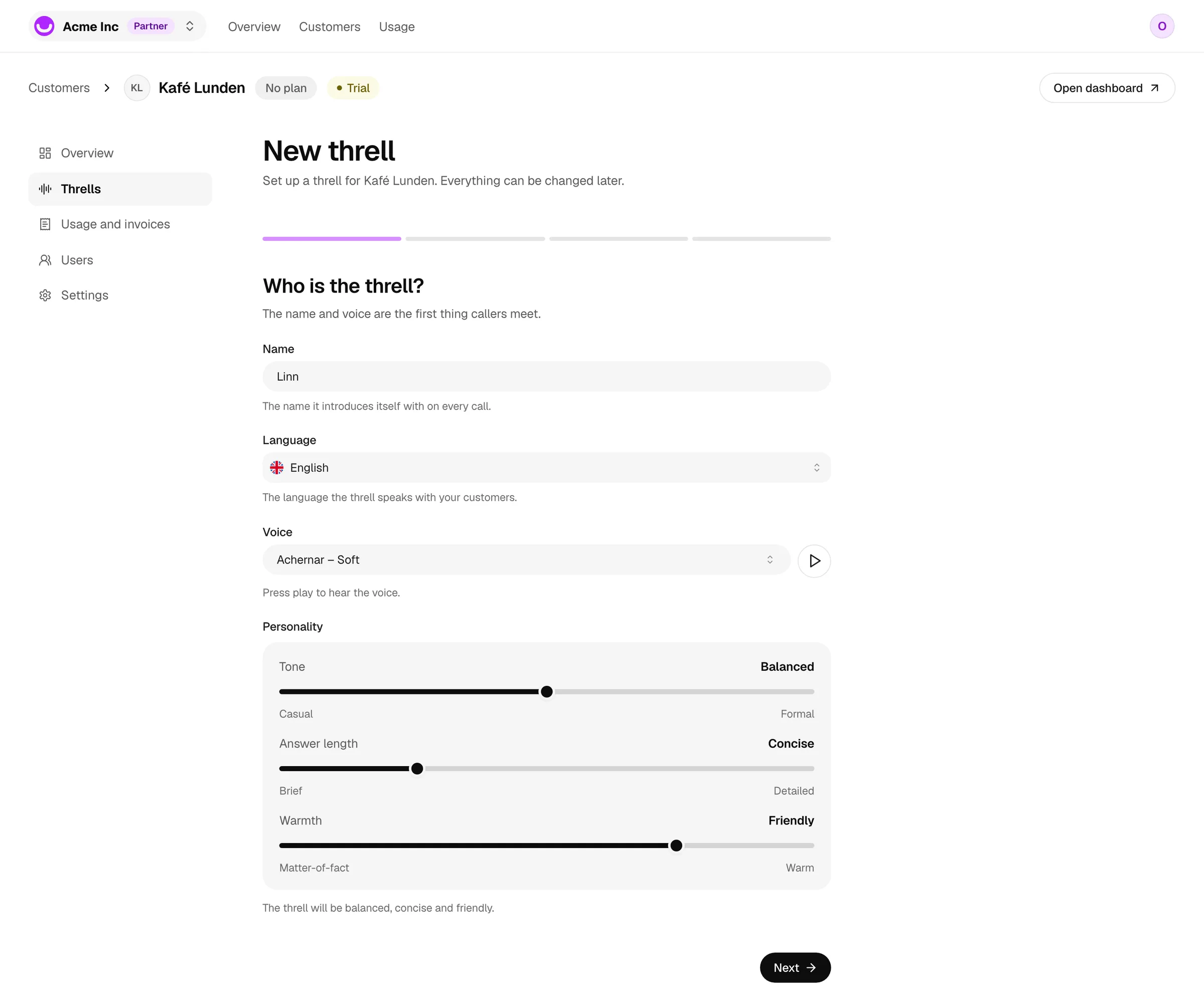Open the Overview tab in top navigation
This screenshot has width=1204, height=997.
(x=254, y=27)
